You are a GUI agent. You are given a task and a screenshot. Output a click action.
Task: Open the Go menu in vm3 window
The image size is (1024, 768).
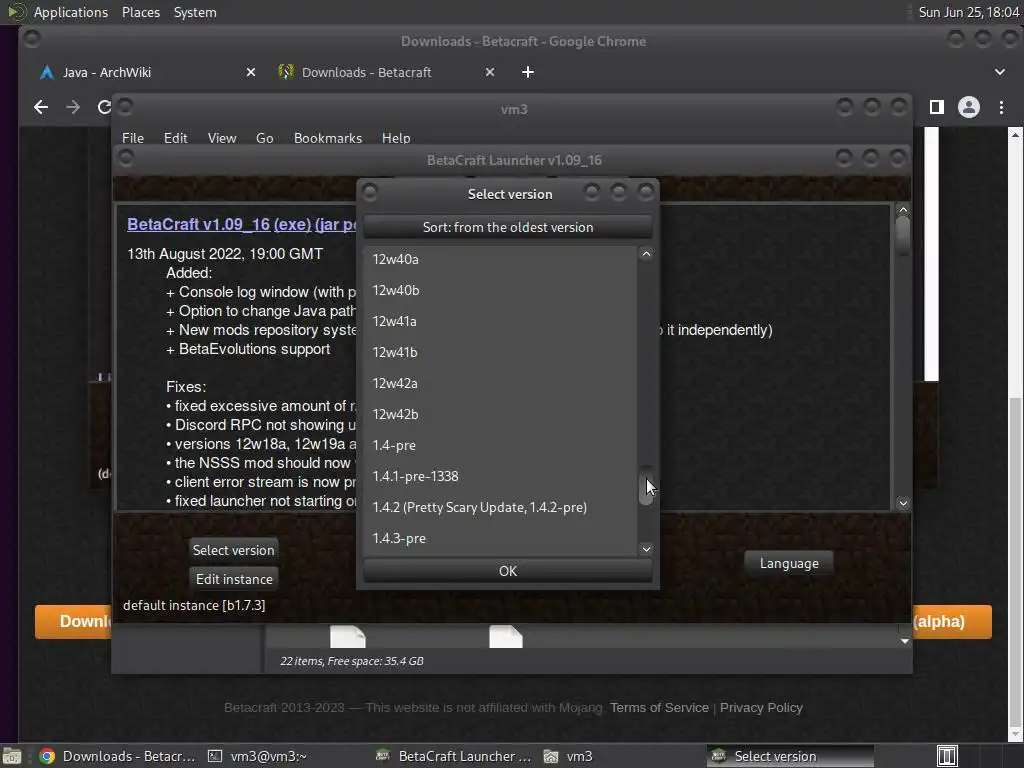tap(264, 138)
